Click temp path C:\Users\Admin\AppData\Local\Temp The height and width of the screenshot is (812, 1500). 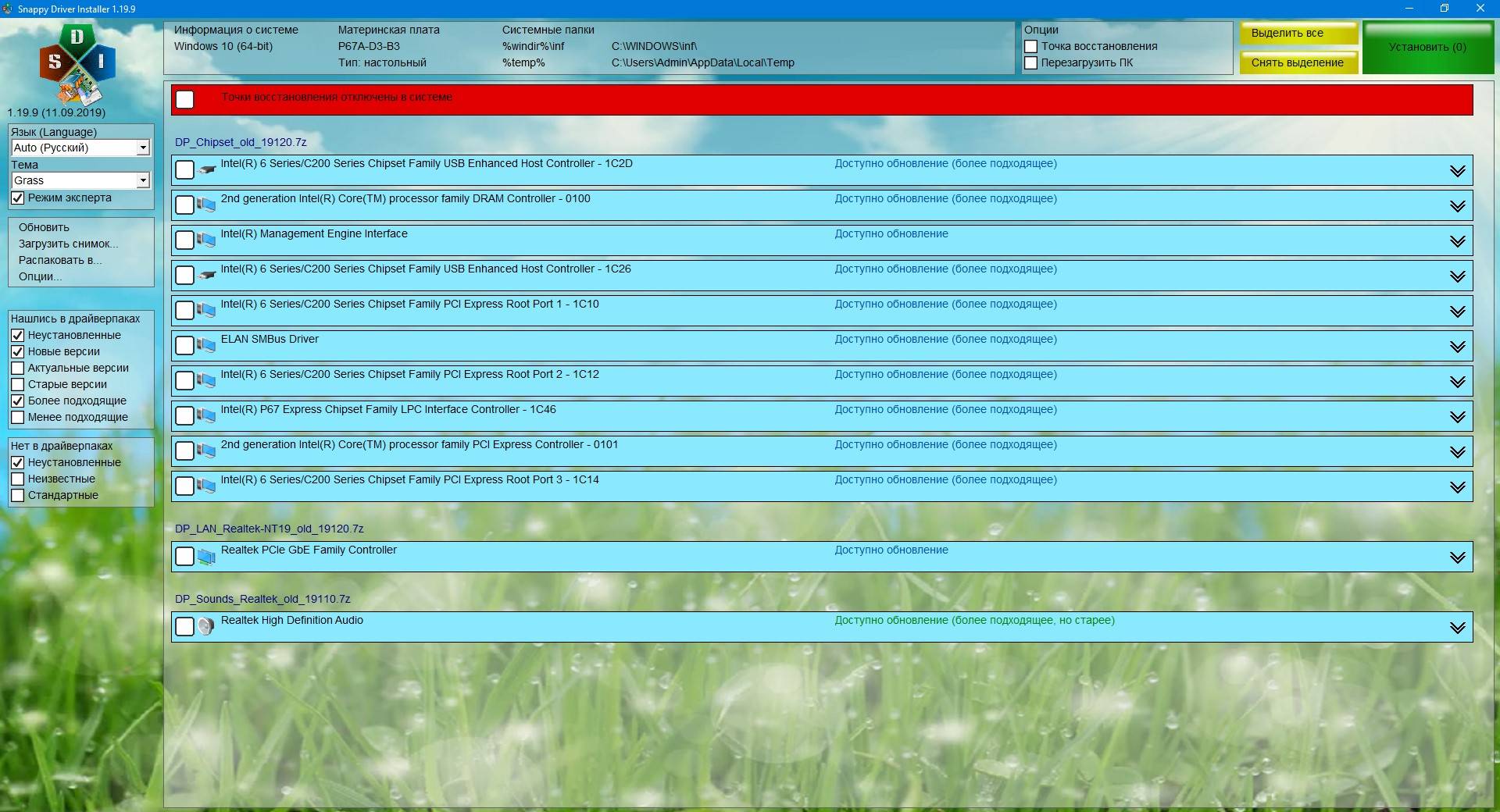point(703,62)
